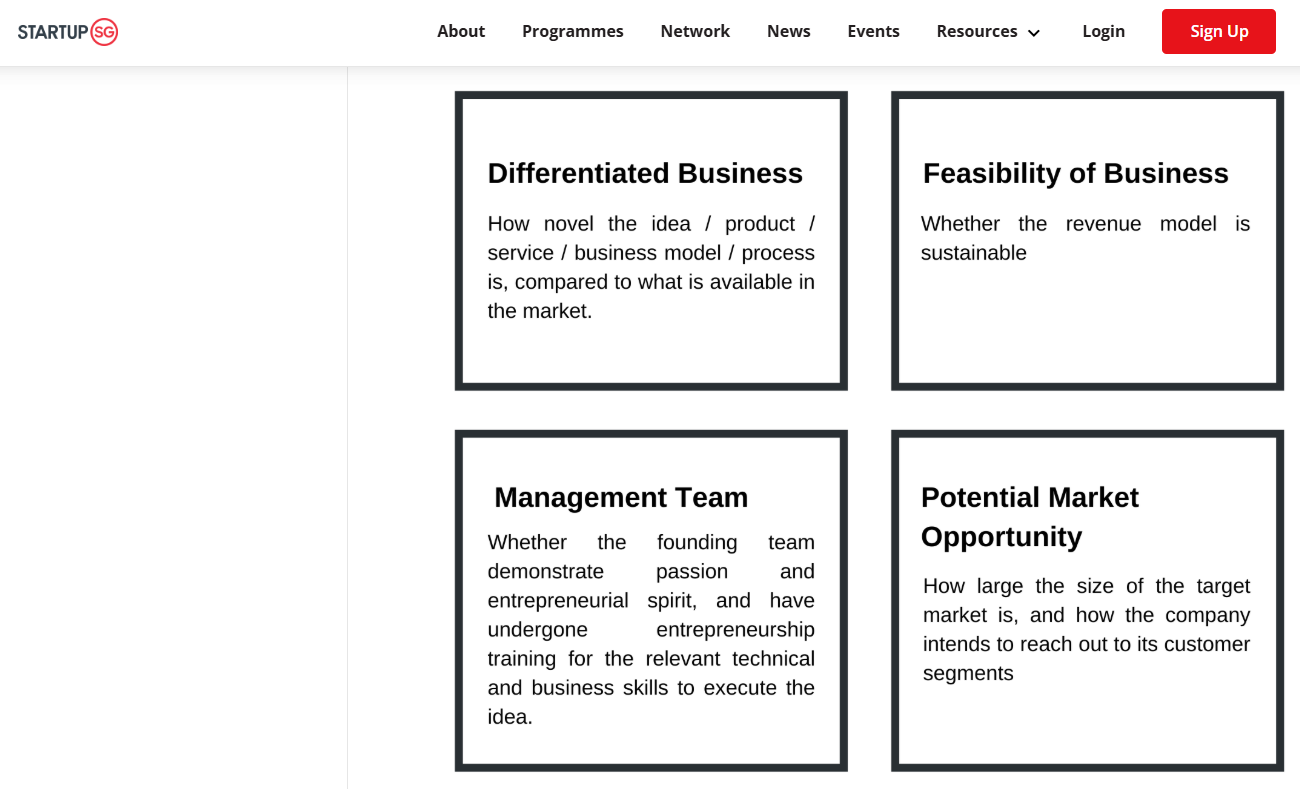
Task: Click the STARTUP wordmark in logo
Action: click(x=53, y=32)
